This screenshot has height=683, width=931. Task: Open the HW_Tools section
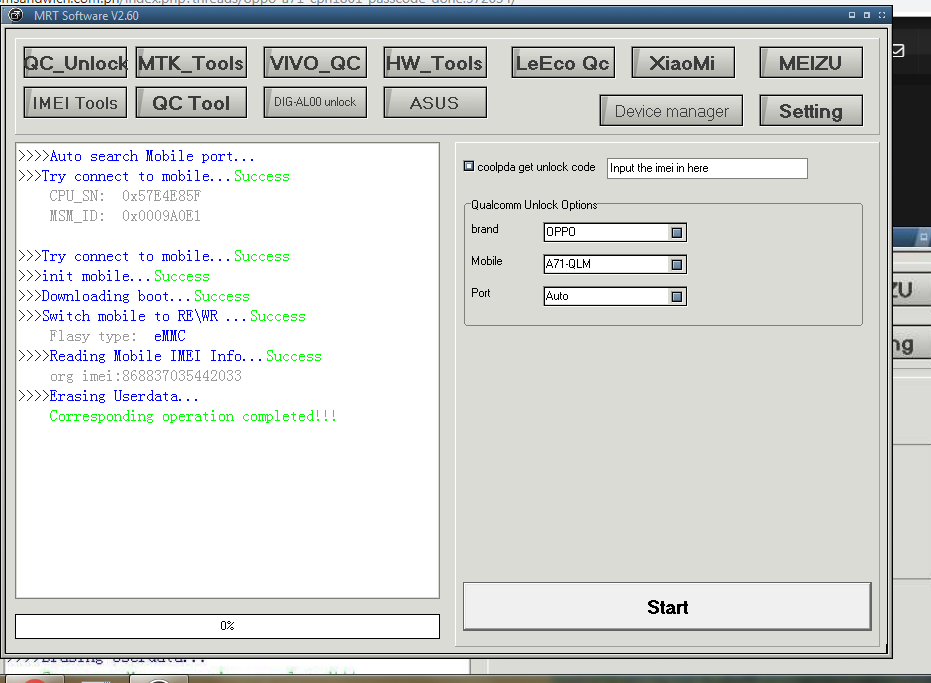(x=435, y=63)
